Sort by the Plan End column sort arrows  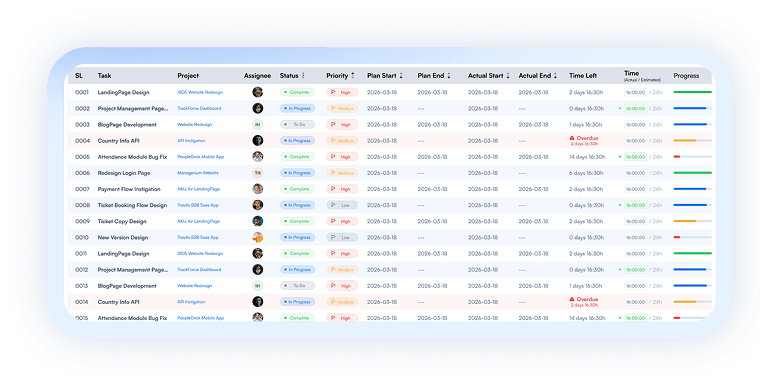tap(449, 76)
